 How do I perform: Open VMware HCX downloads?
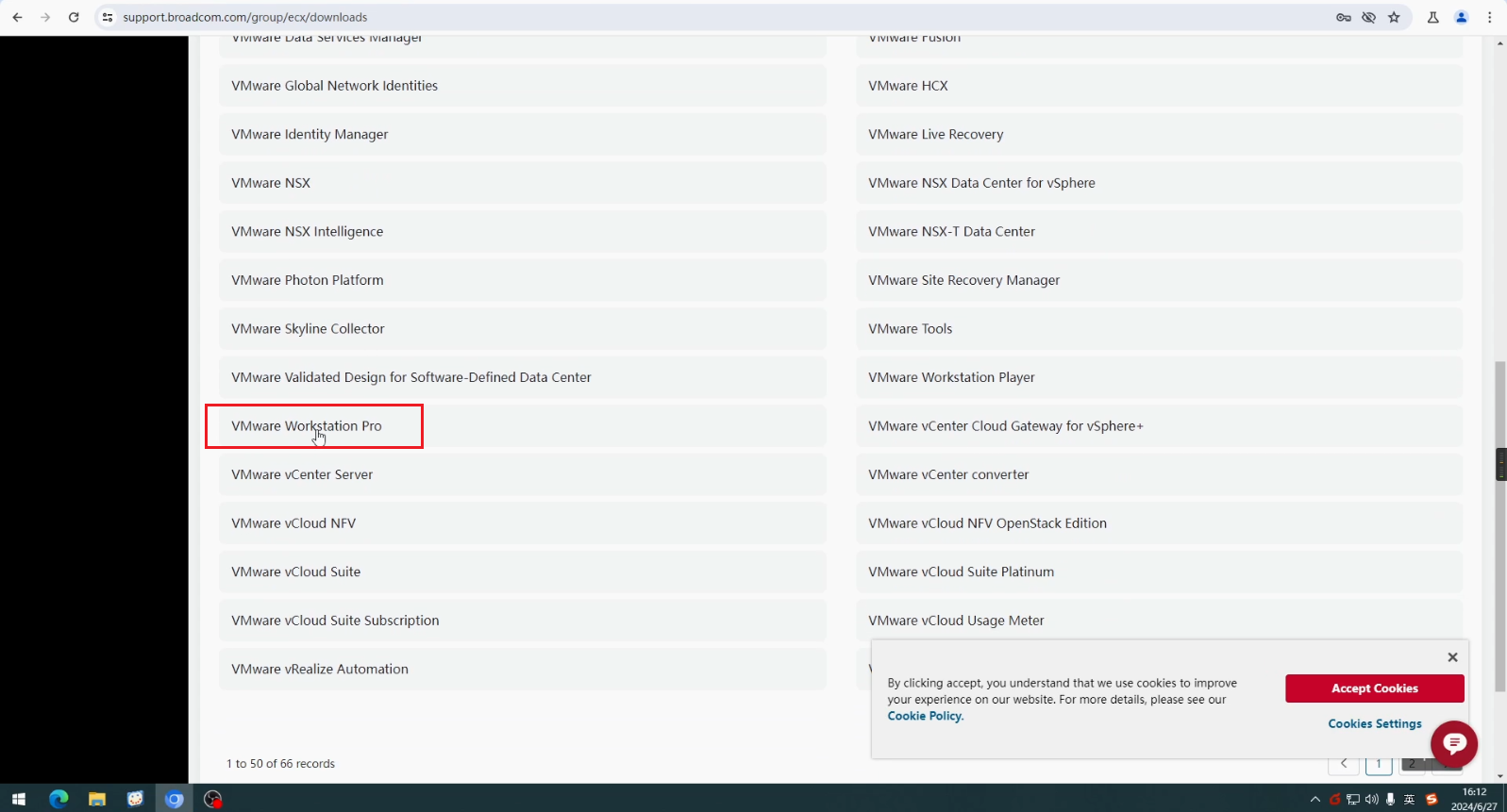(x=1160, y=86)
